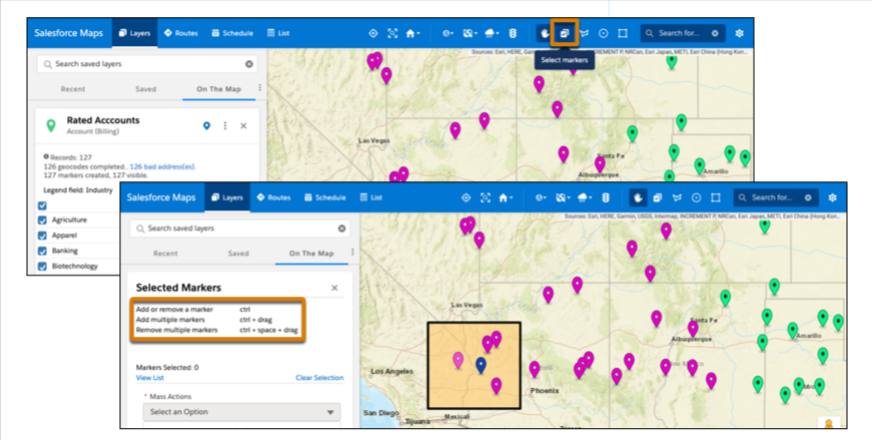Open points of interest dropdown in front toolbar
This screenshot has width=872, height=440.
(x=541, y=197)
